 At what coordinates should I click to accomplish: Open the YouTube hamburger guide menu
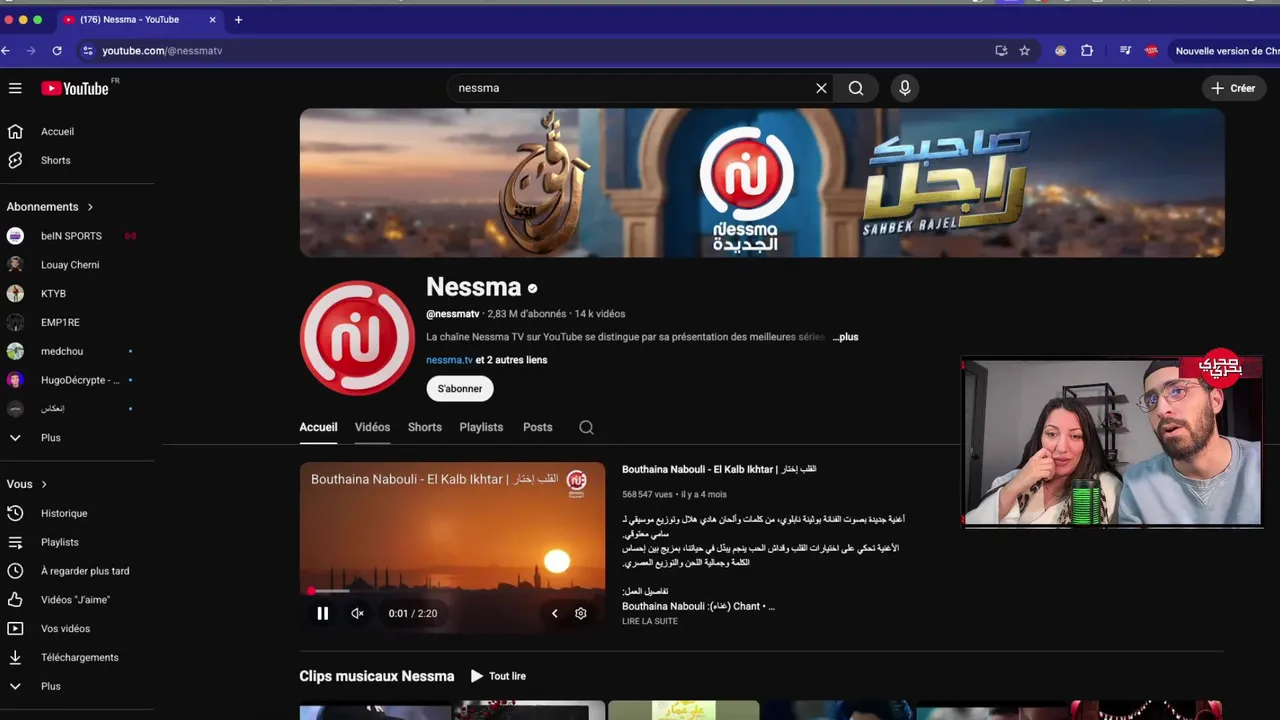pos(15,88)
